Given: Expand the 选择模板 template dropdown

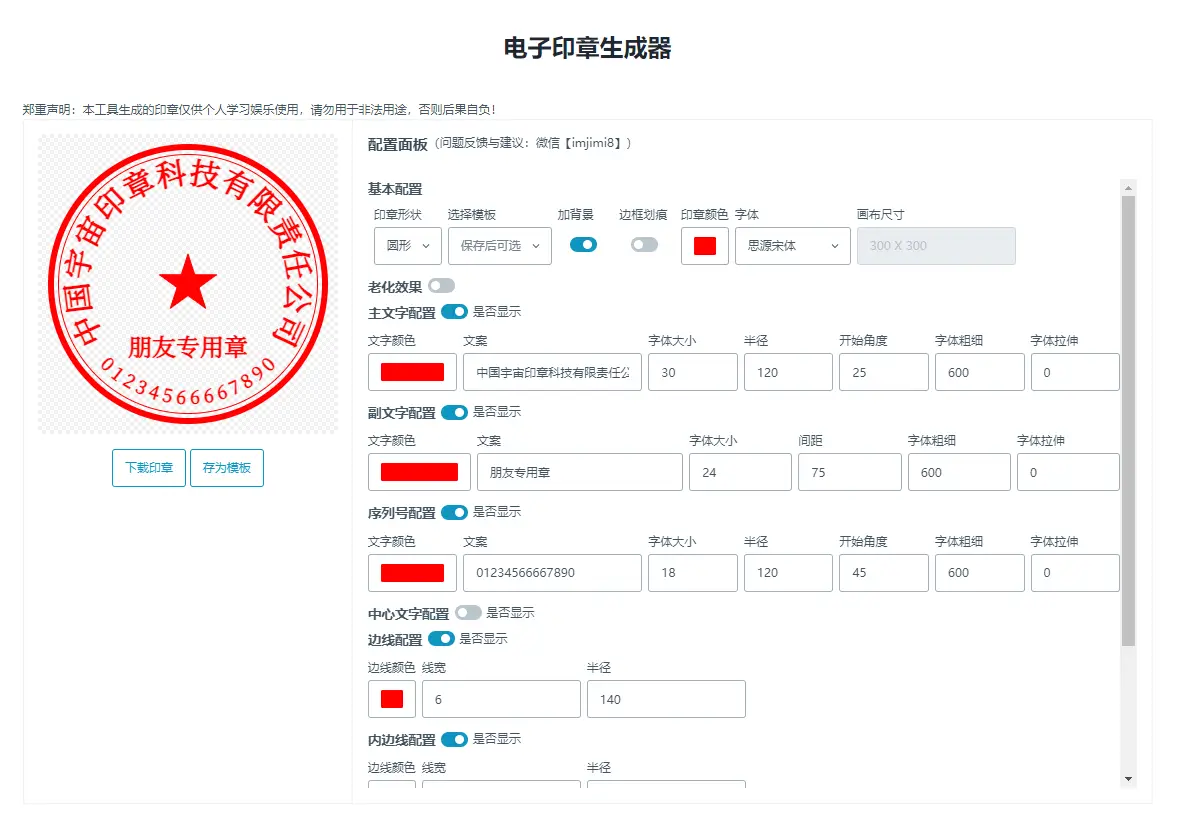Looking at the screenshot, I should 499,245.
